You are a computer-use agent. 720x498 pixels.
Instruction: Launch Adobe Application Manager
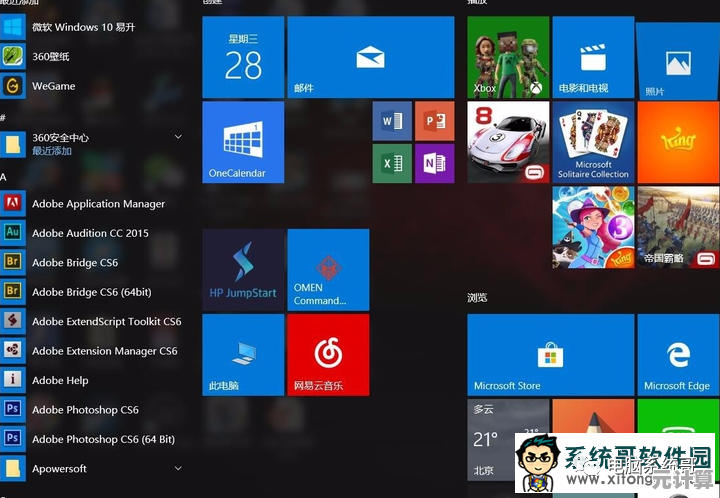[94, 203]
